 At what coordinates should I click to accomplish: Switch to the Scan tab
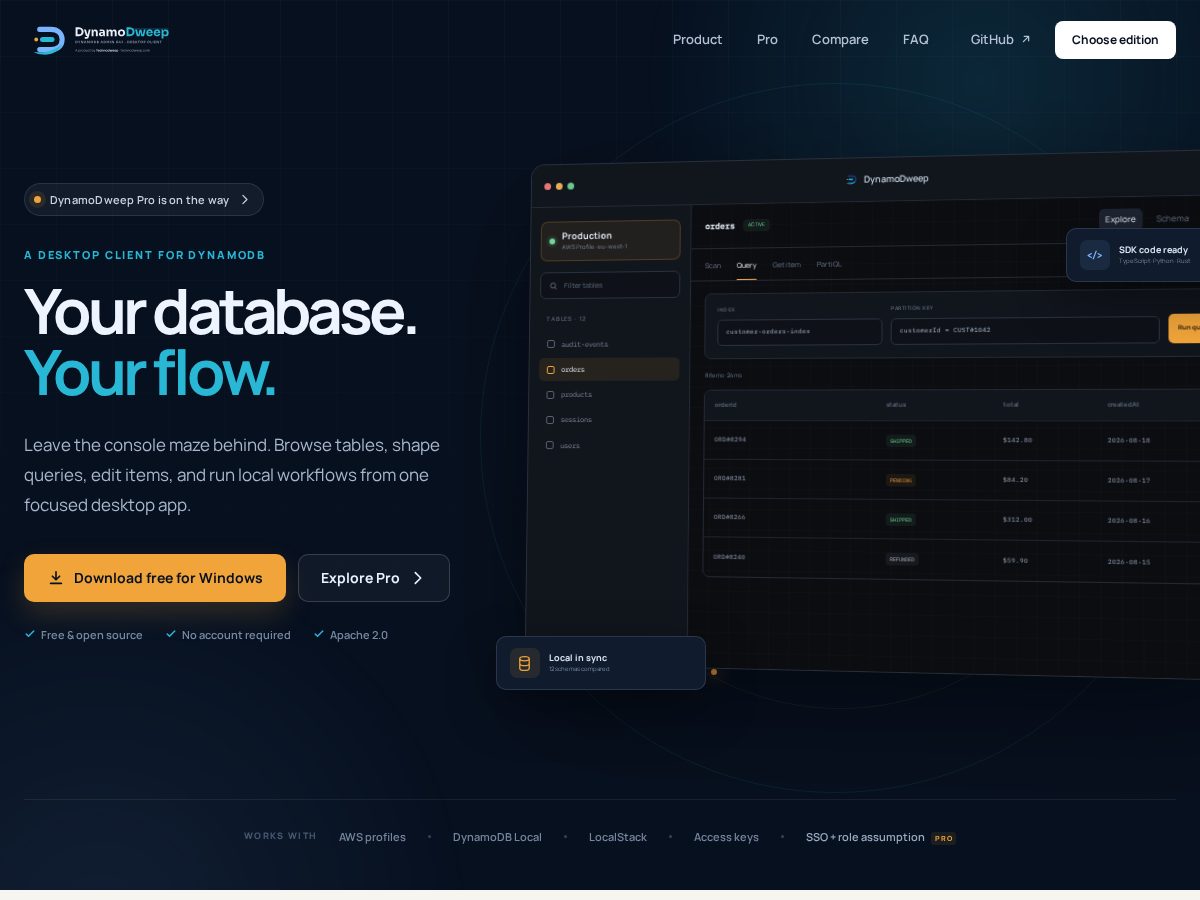[713, 265]
